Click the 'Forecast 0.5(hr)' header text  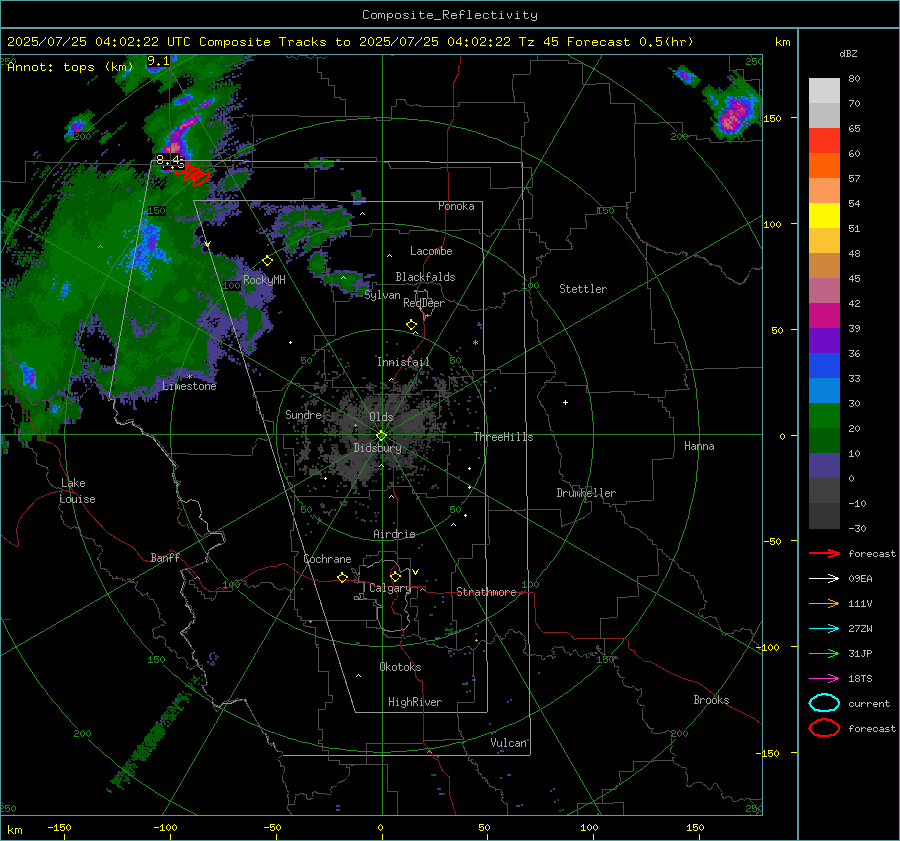630,42
